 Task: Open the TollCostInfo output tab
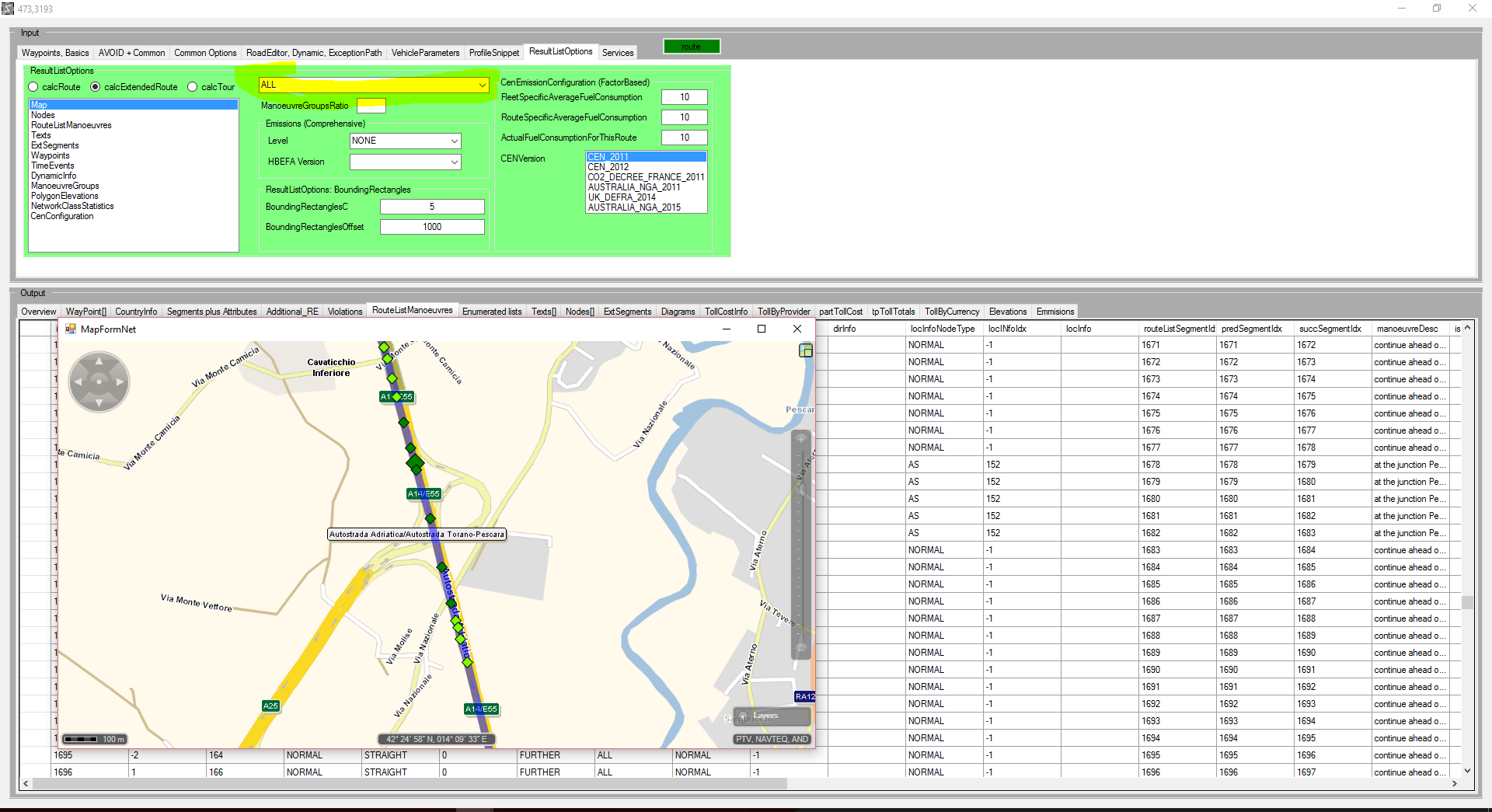tap(726, 312)
